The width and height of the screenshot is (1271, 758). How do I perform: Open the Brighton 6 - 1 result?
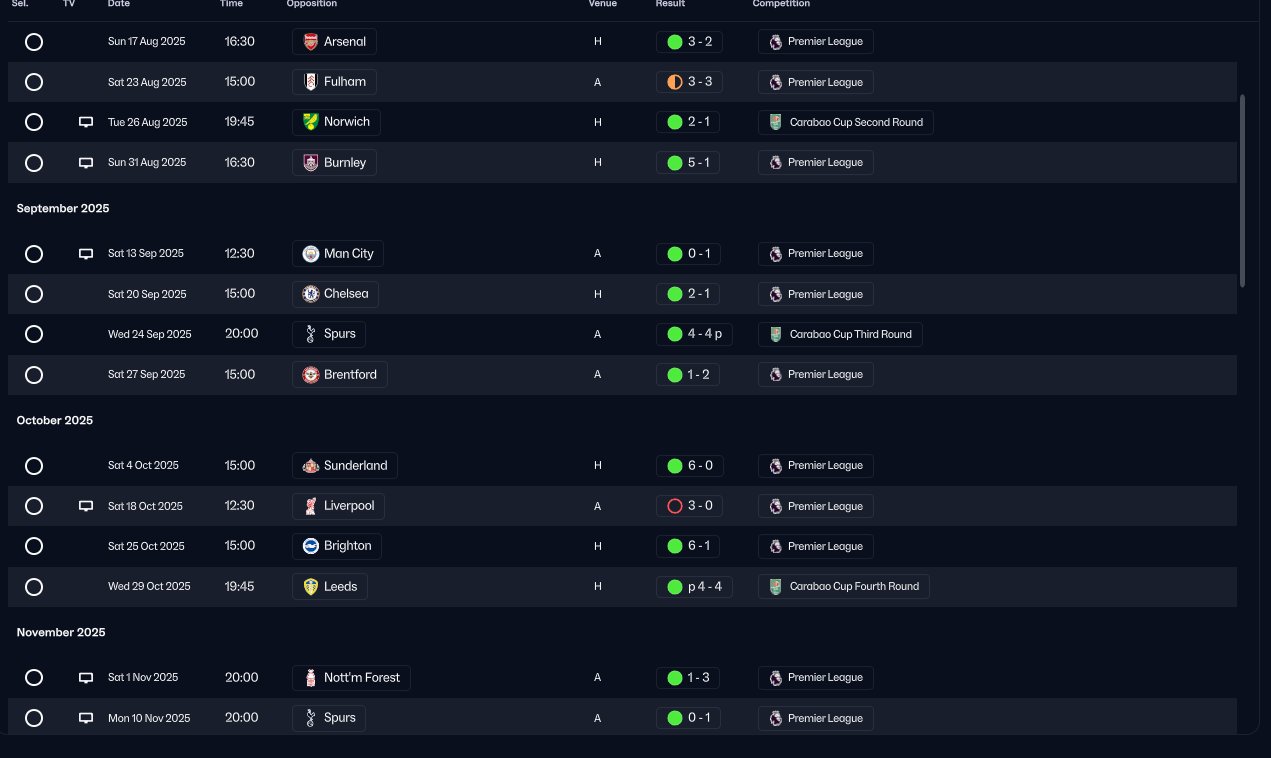tap(689, 546)
